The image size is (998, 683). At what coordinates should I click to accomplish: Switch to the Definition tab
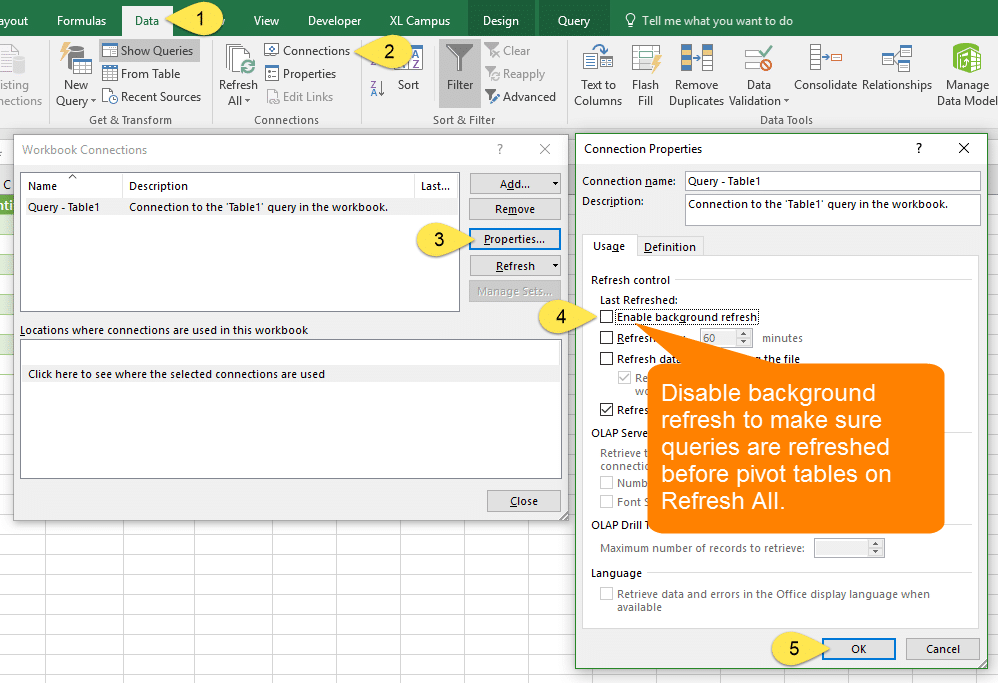point(669,247)
